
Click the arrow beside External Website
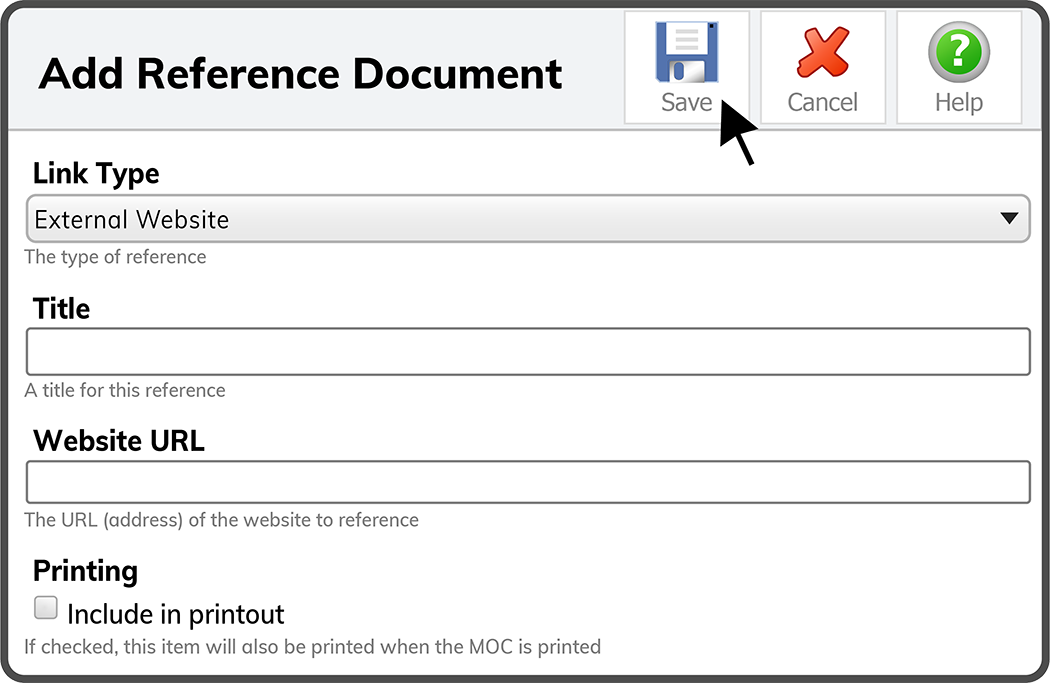[1008, 218]
